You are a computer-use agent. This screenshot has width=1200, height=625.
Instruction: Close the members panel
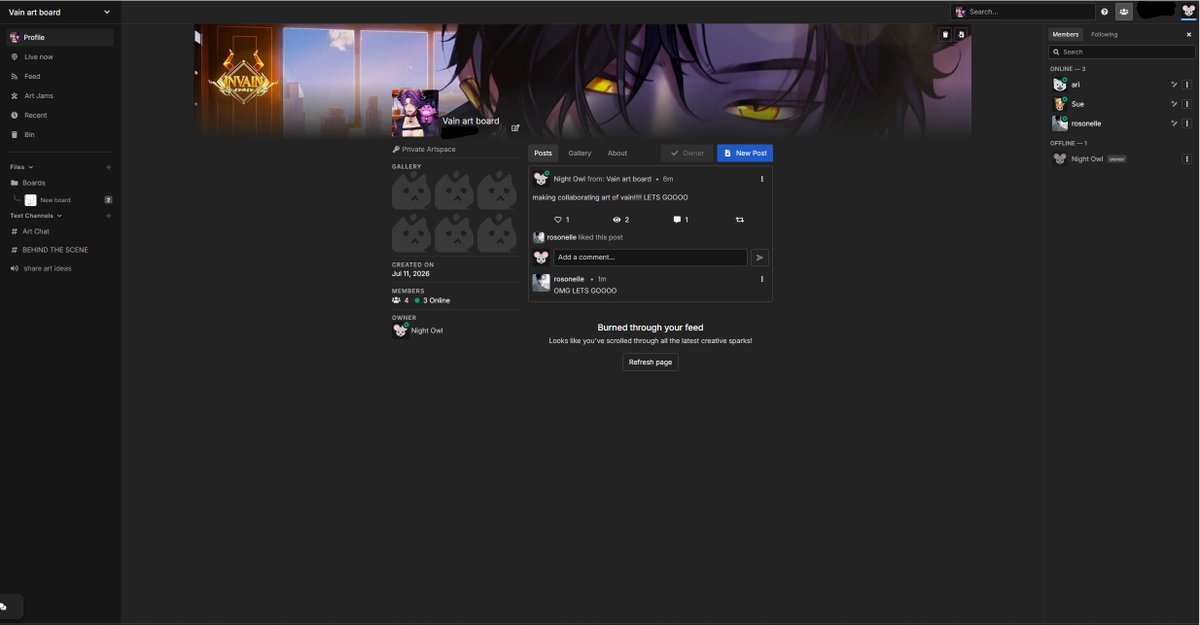coord(1187,34)
